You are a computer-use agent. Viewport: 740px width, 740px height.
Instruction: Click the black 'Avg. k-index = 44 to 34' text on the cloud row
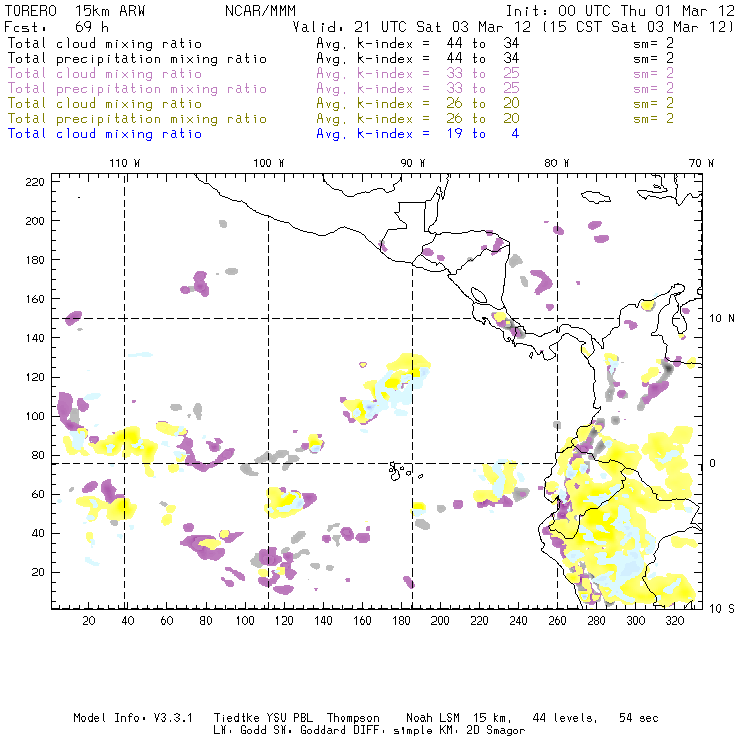418,43
